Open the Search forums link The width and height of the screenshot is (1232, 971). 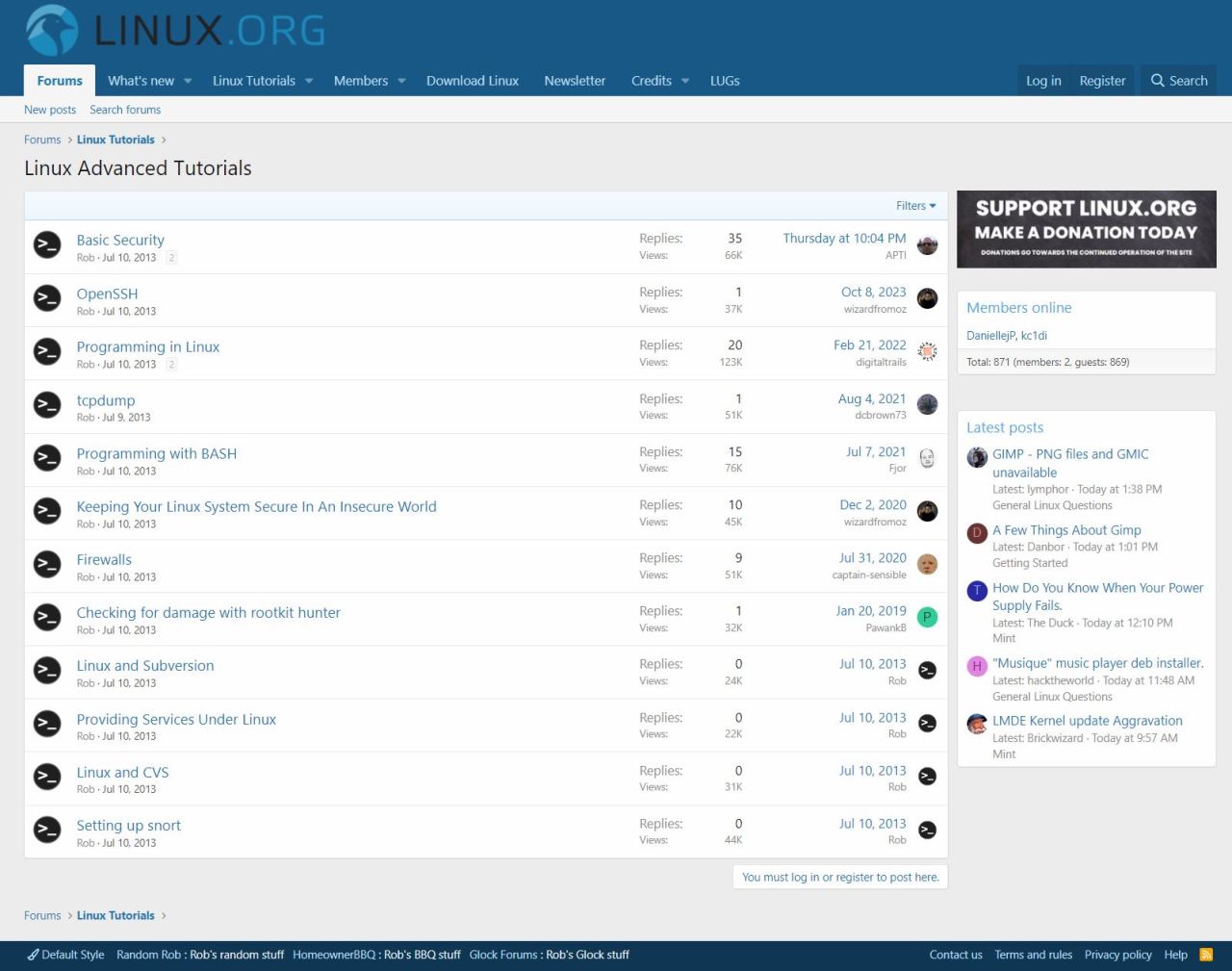coord(125,110)
